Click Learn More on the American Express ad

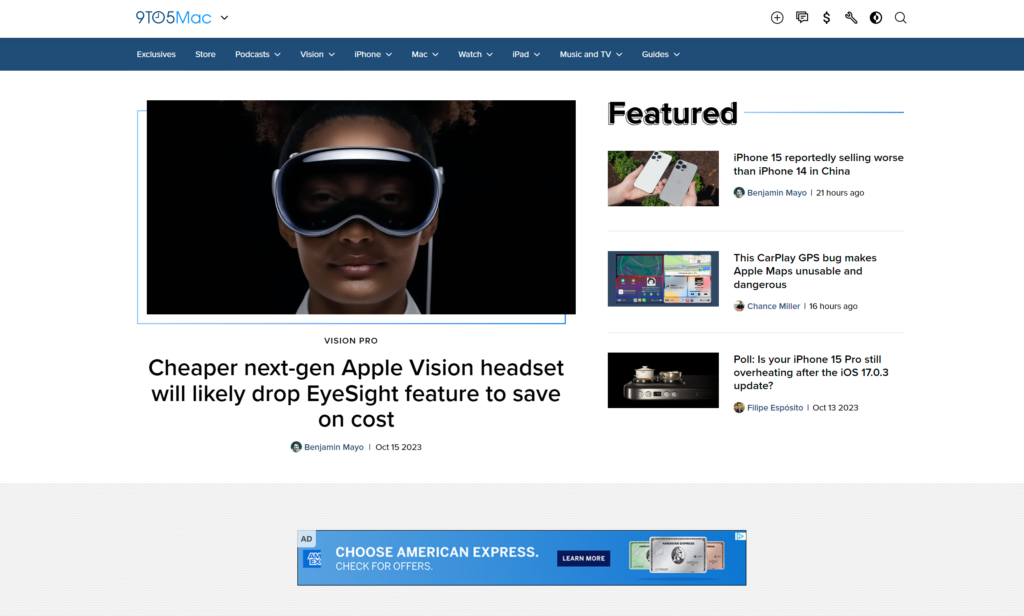[x=583, y=558]
